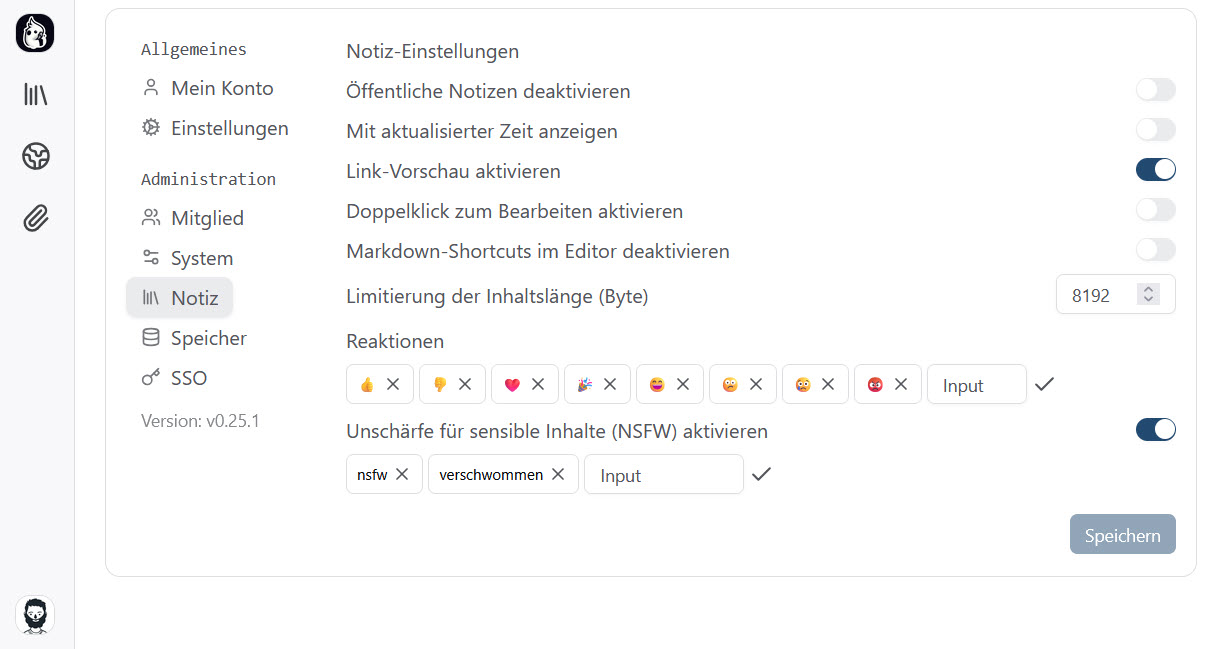Turn off NSFW blur switch

(x=1155, y=430)
